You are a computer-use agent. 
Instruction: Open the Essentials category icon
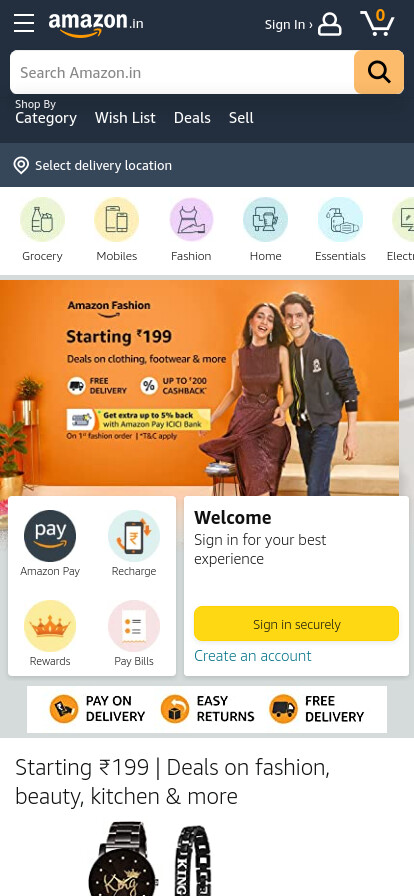pyautogui.click(x=340, y=220)
